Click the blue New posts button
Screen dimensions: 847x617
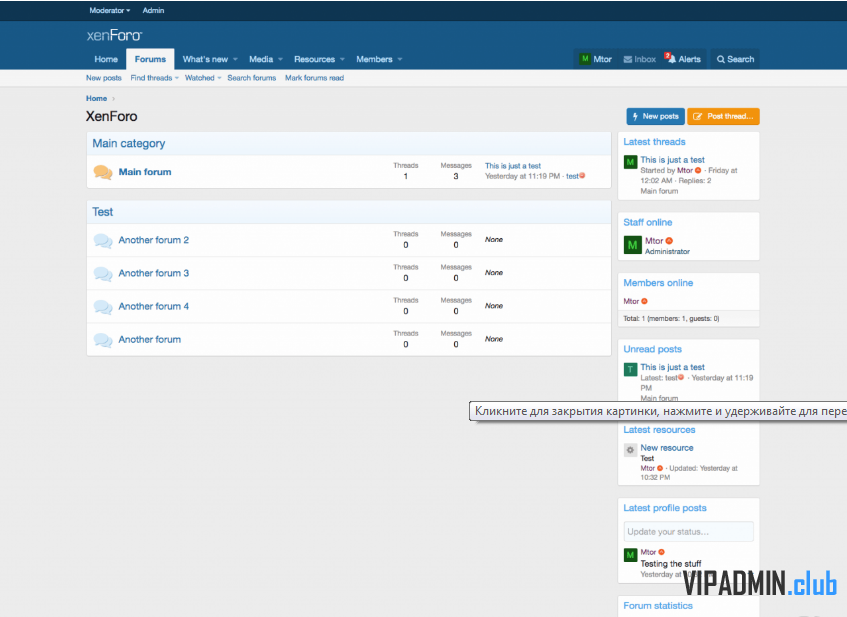pyautogui.click(x=655, y=116)
